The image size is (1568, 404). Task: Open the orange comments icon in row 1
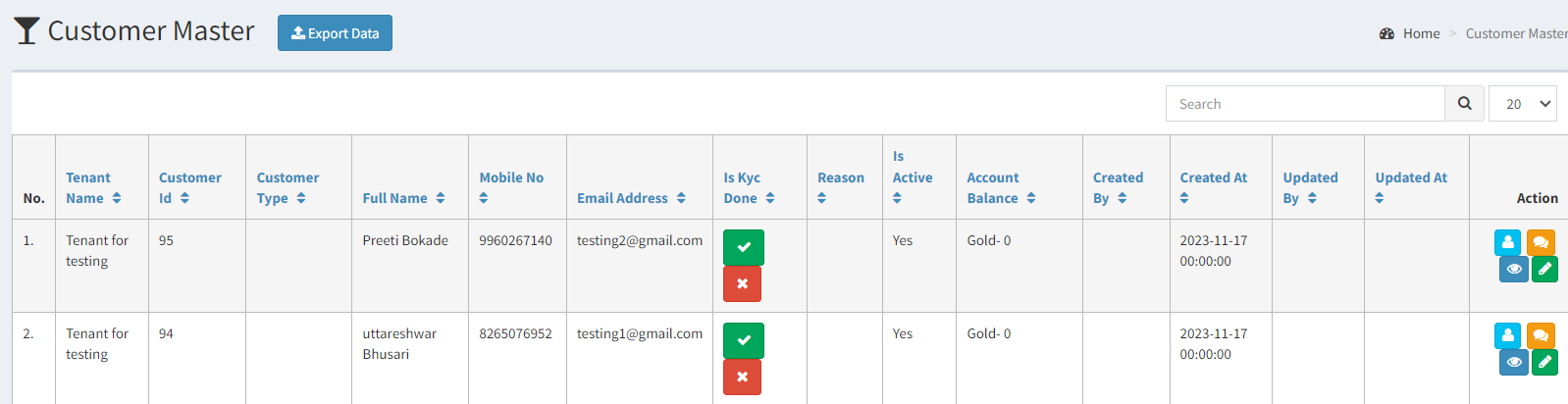point(1541,241)
